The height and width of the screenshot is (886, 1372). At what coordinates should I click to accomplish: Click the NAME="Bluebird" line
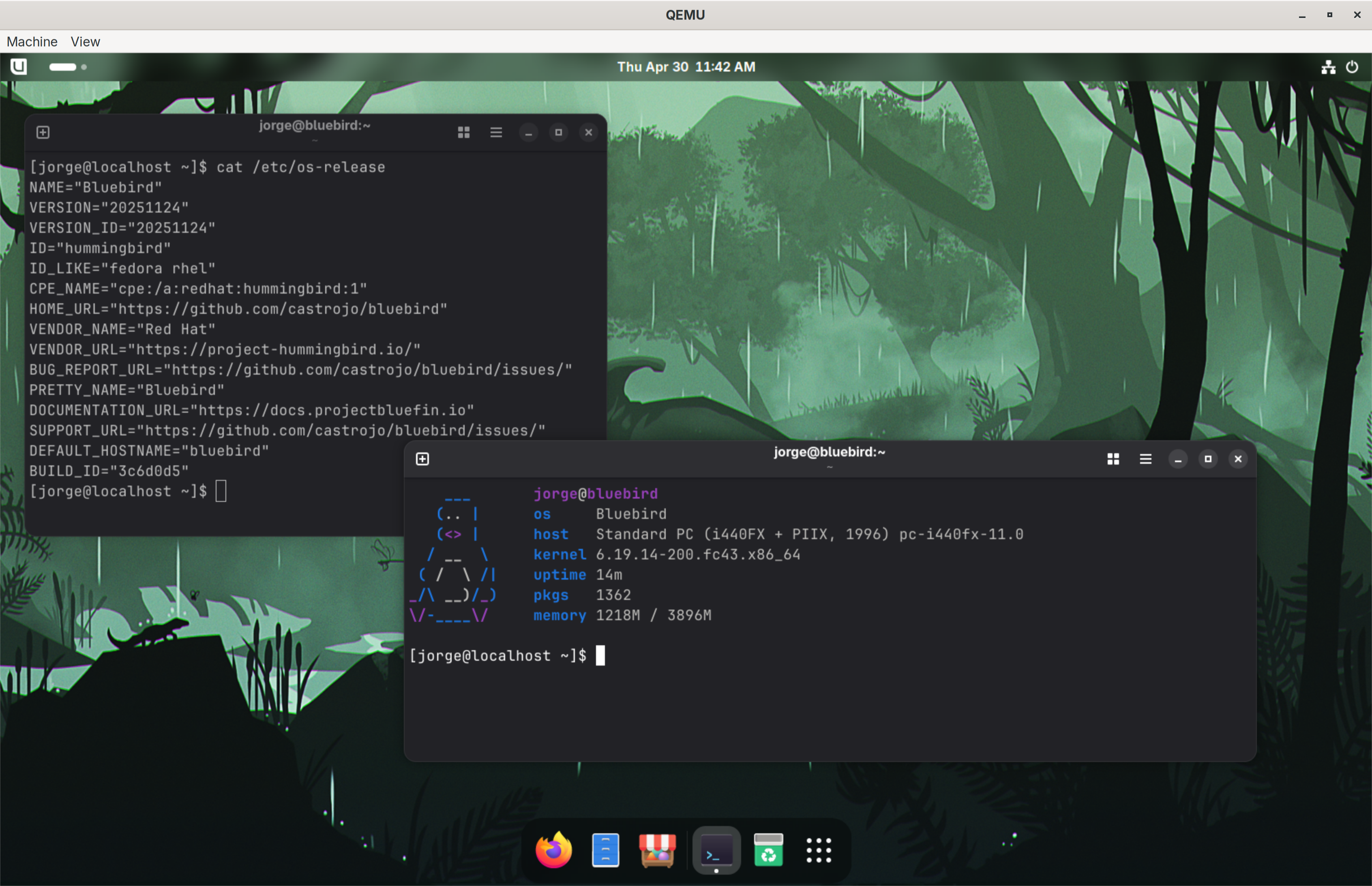click(x=96, y=187)
